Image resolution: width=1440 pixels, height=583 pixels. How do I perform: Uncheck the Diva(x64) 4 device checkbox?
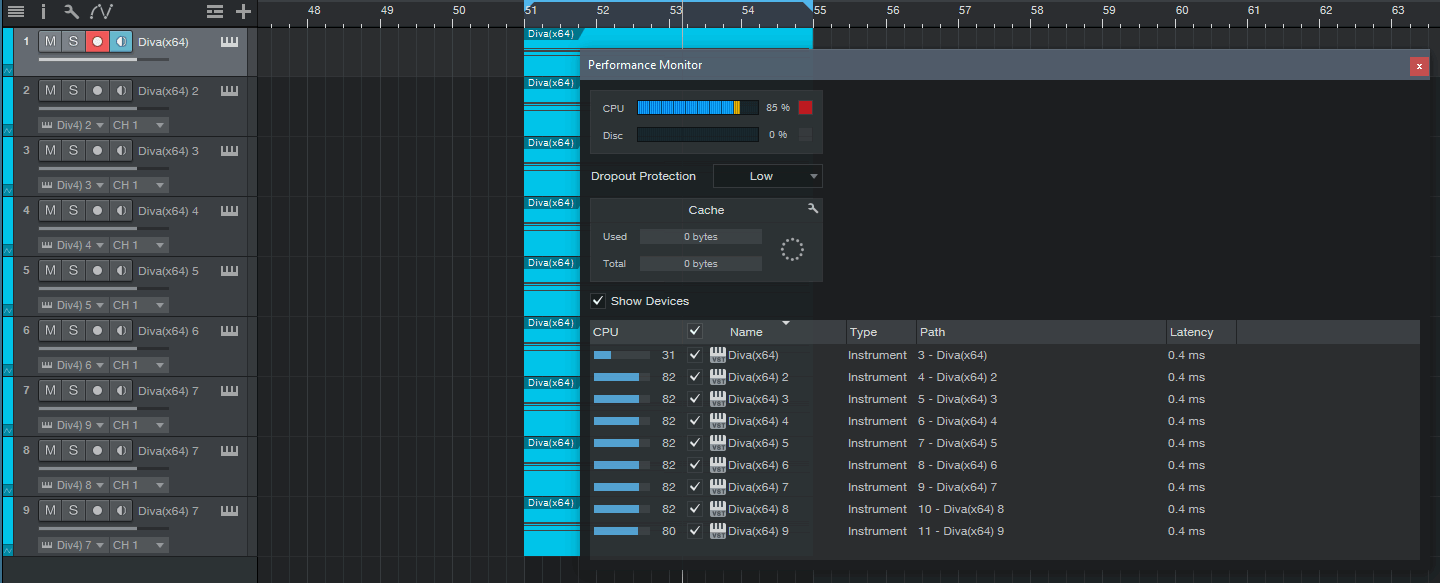(695, 421)
